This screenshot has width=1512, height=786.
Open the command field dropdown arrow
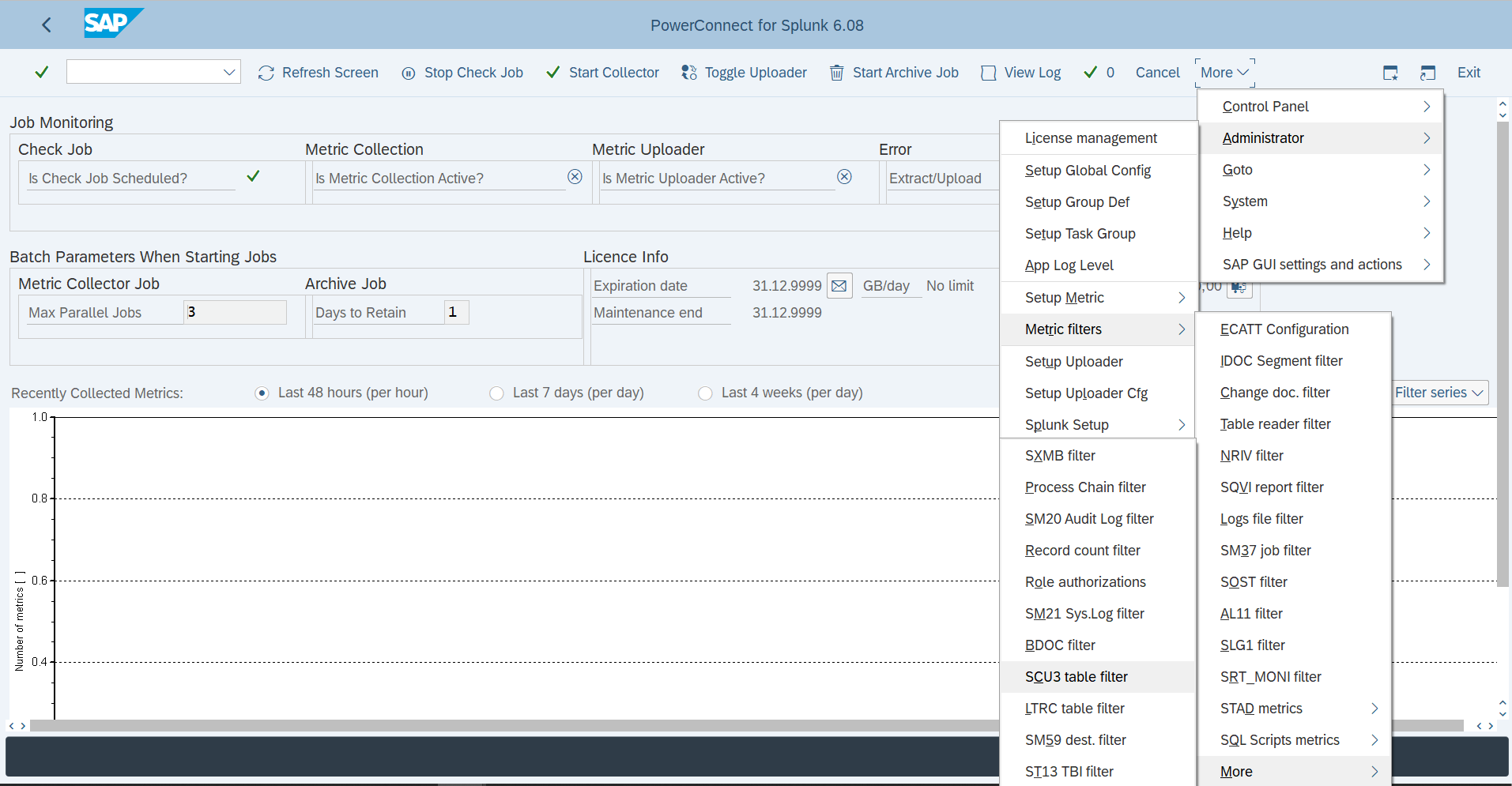coord(229,71)
